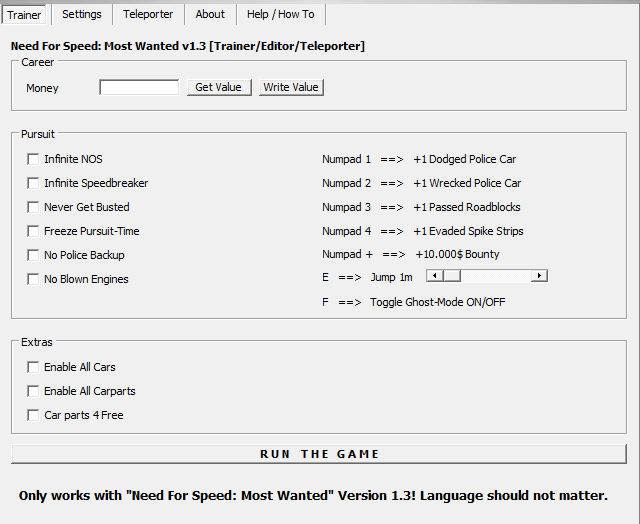Click the 'Only works with' version notice

313,496
